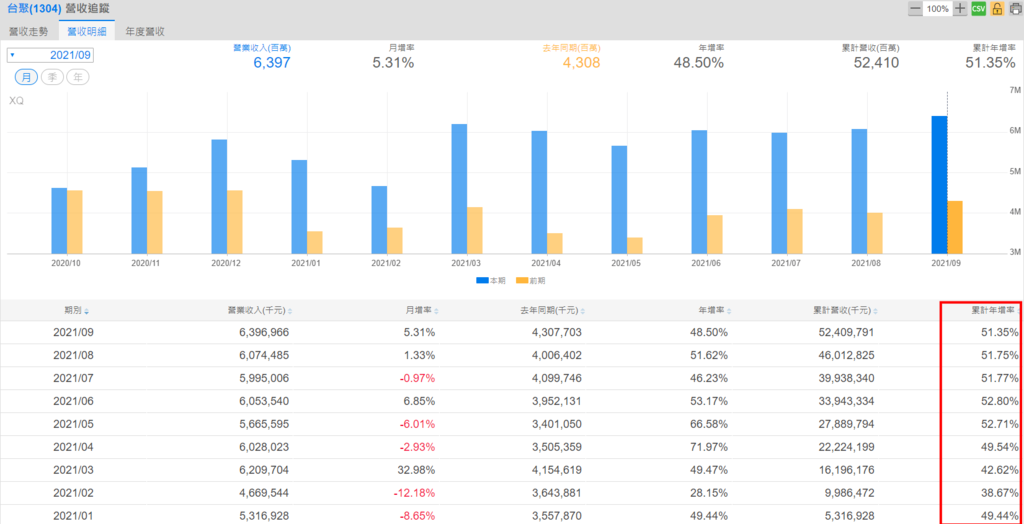1024x524 pixels.
Task: Click the 2021/03 current-period blue bar
Action: 459,189
